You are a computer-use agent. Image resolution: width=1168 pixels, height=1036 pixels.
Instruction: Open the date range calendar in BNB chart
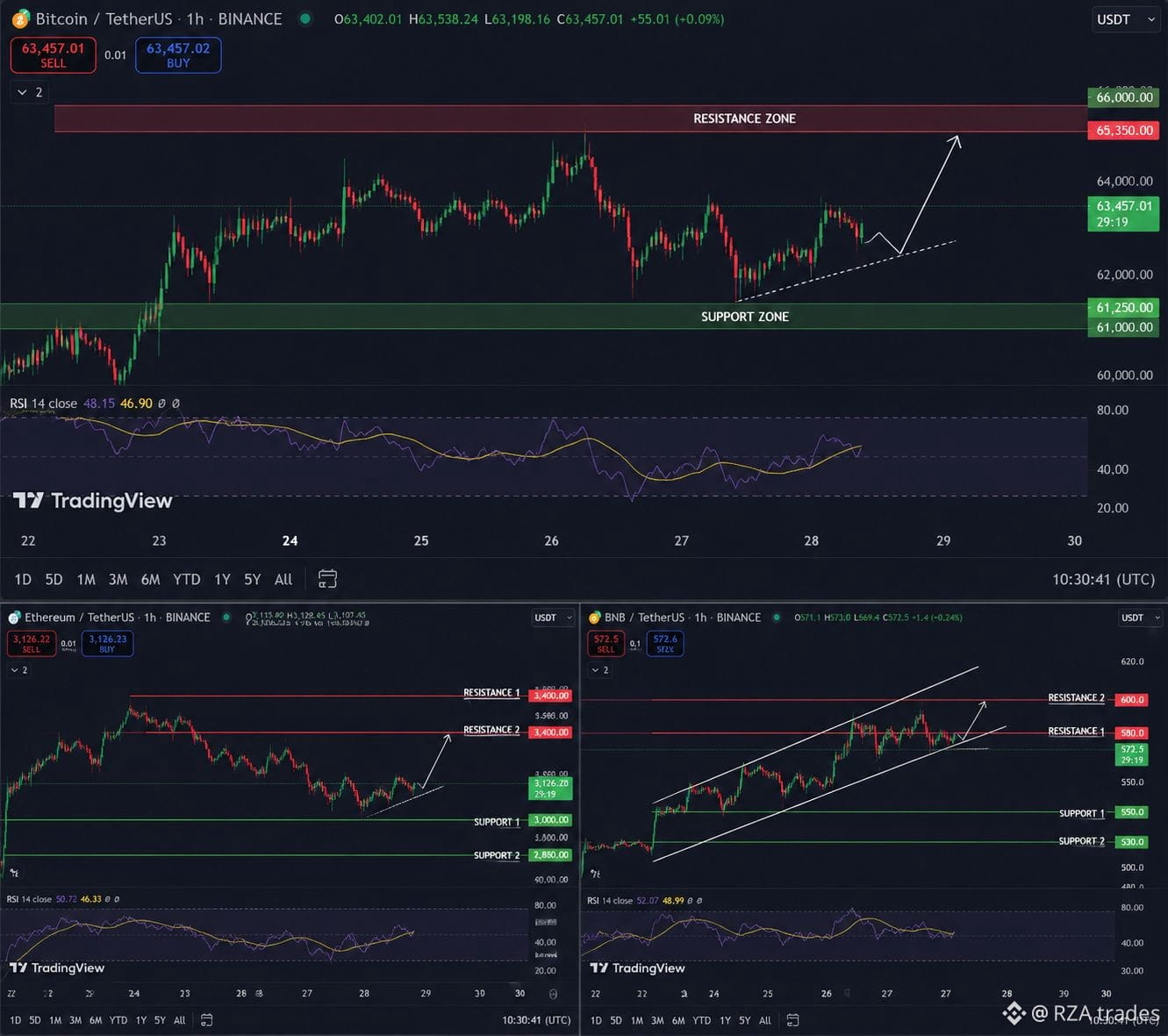tap(792, 1020)
